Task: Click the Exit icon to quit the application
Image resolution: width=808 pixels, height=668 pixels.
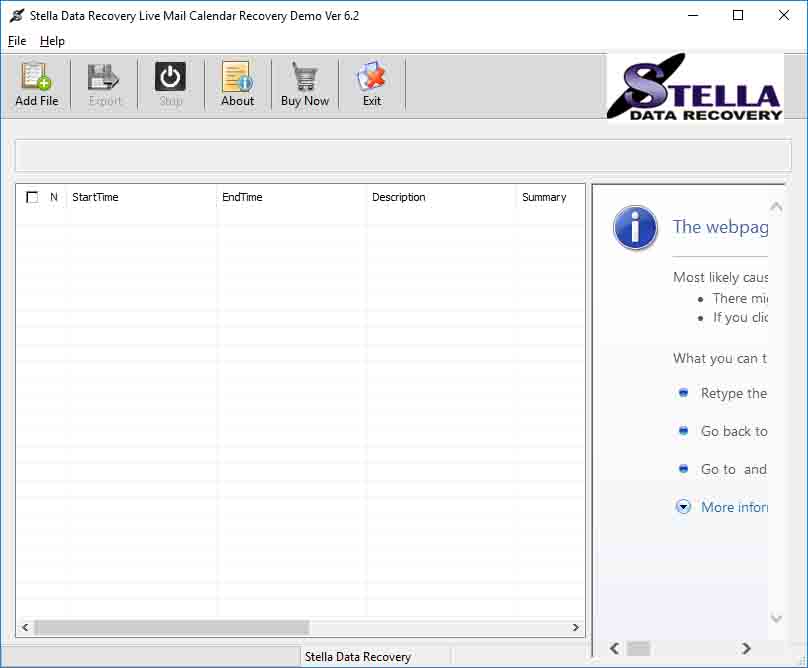Action: pyautogui.click(x=371, y=83)
